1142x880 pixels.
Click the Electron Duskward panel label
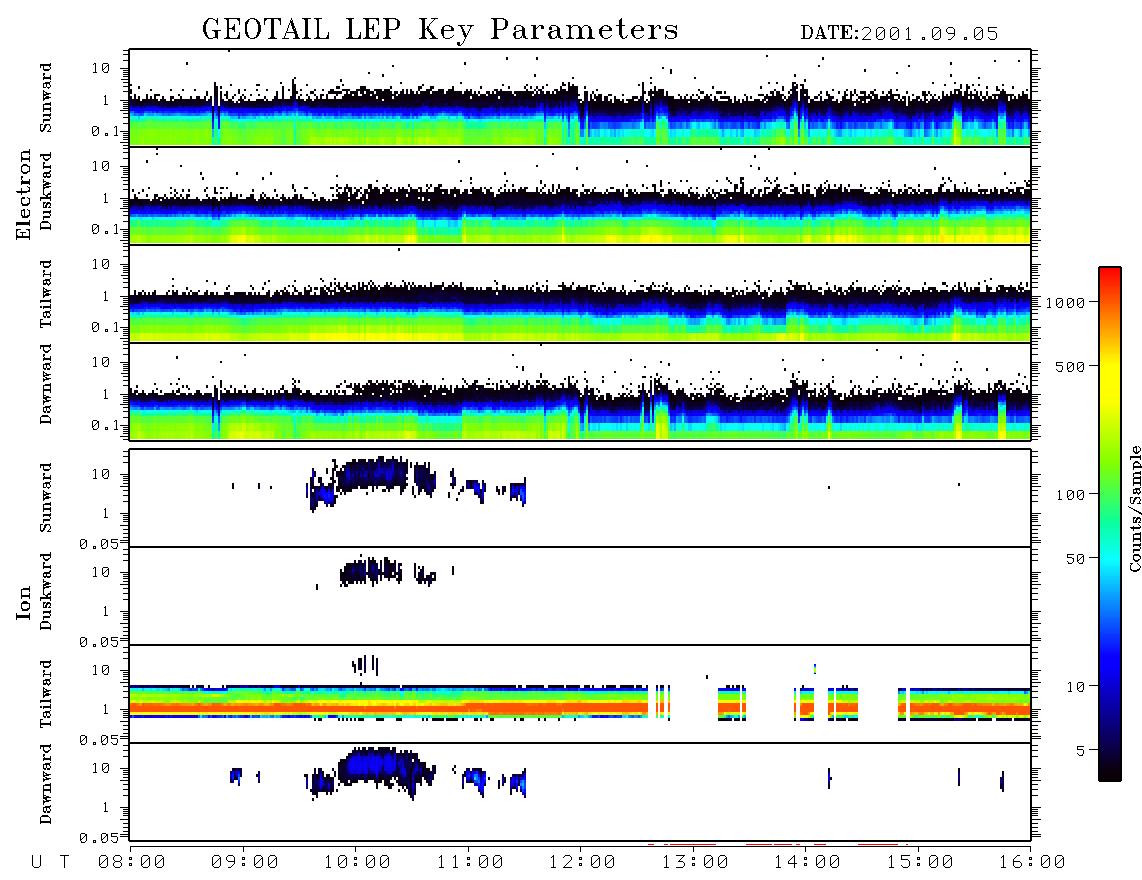46,192
